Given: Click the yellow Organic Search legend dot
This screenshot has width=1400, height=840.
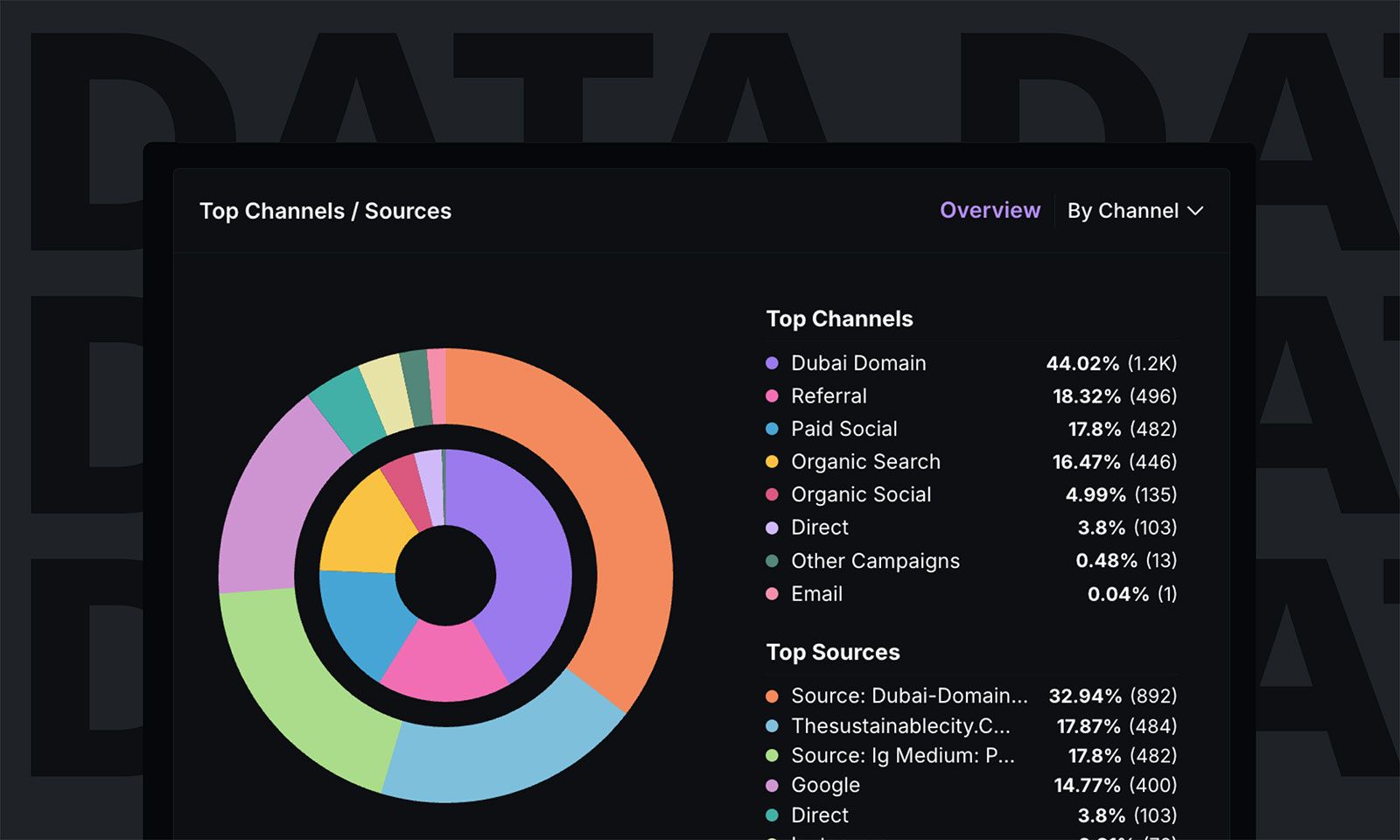Looking at the screenshot, I should (x=773, y=462).
